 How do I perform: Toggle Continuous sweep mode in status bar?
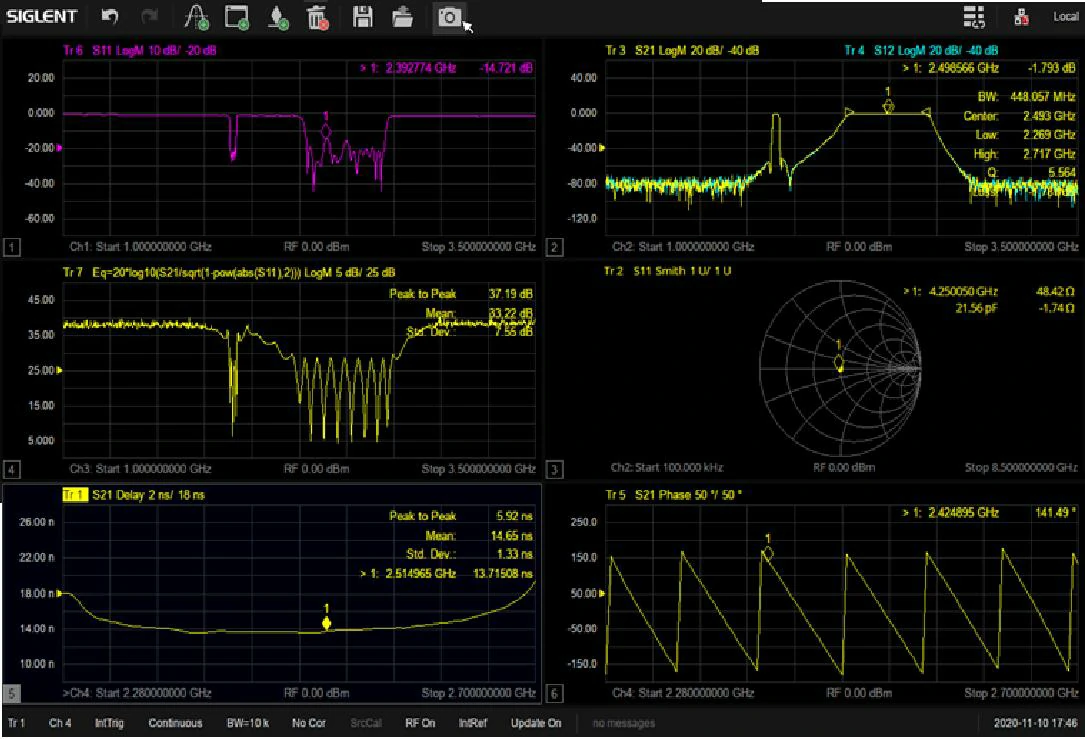(x=176, y=723)
